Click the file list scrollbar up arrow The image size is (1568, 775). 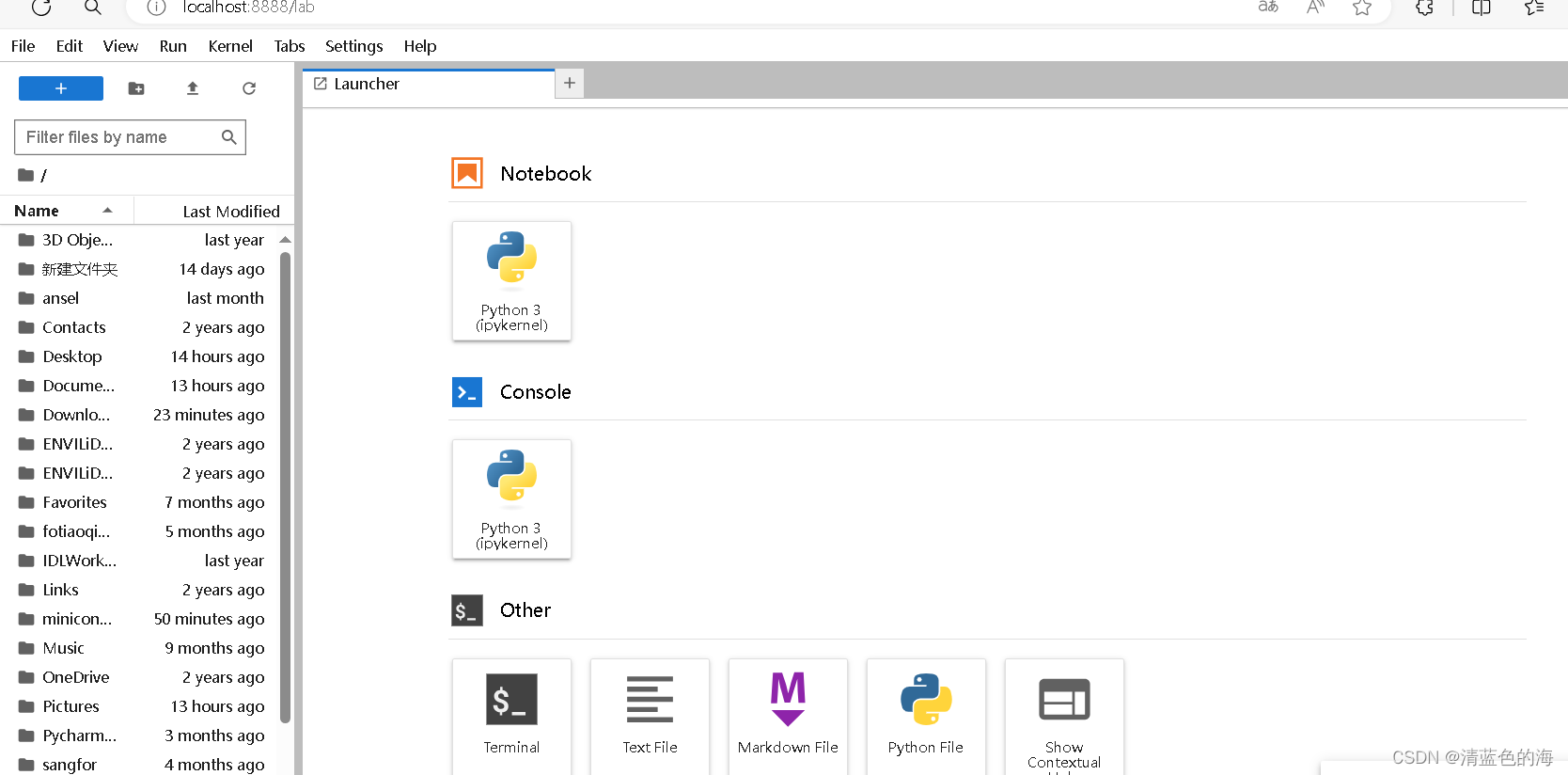285,240
